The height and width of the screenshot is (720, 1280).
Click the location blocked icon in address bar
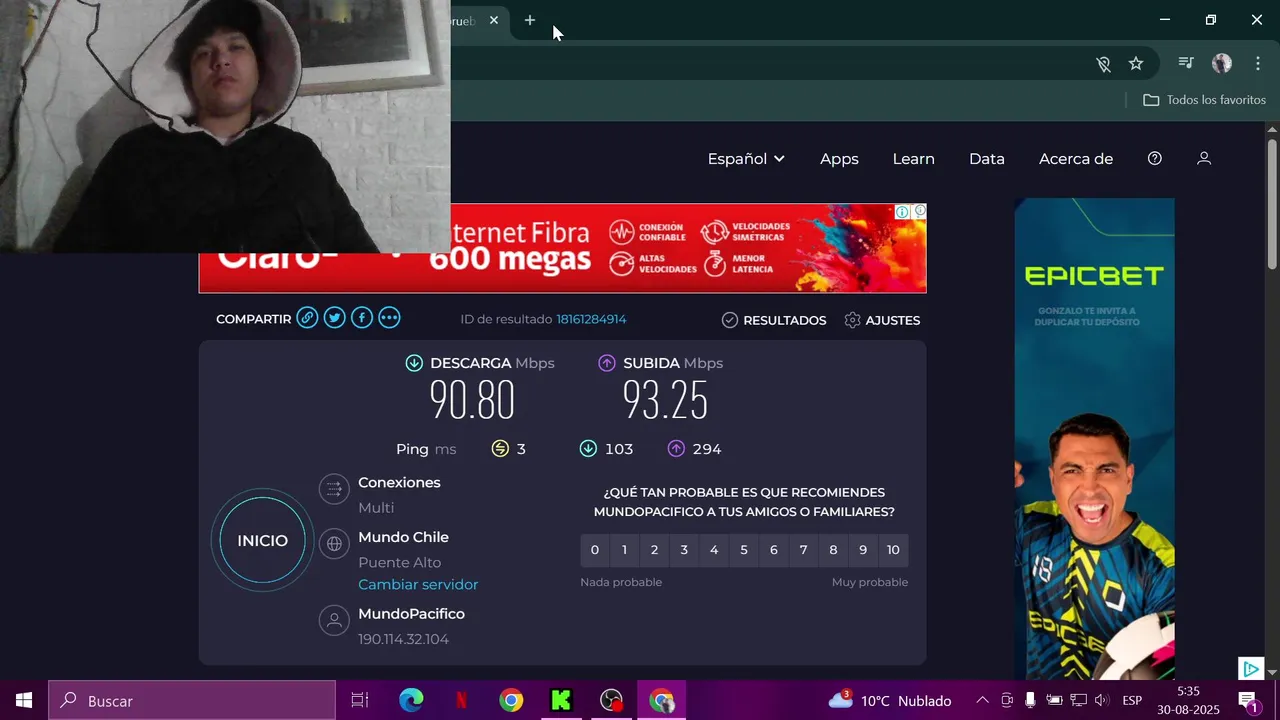click(1103, 63)
